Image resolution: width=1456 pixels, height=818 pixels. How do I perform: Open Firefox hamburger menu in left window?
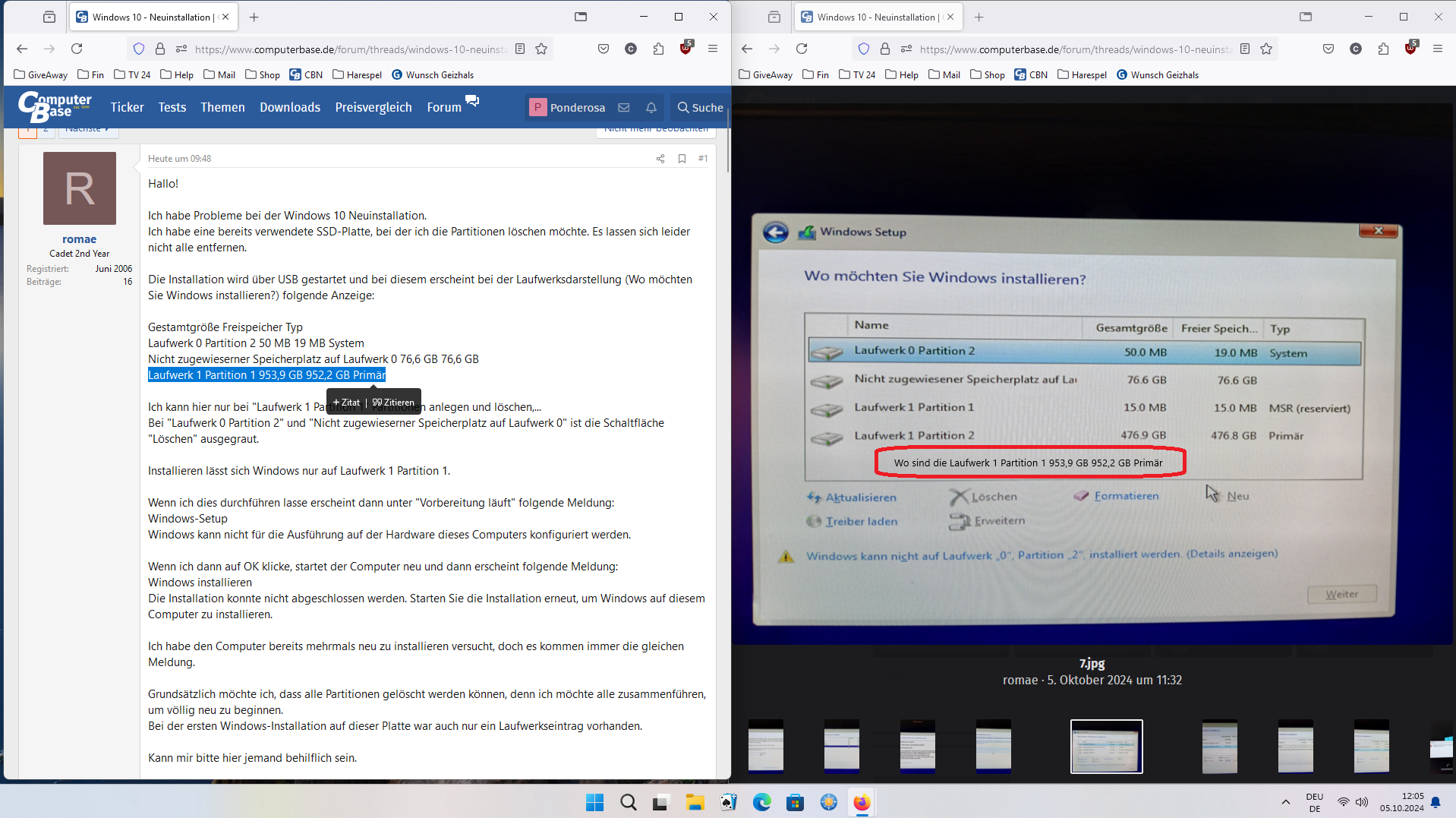[x=713, y=49]
